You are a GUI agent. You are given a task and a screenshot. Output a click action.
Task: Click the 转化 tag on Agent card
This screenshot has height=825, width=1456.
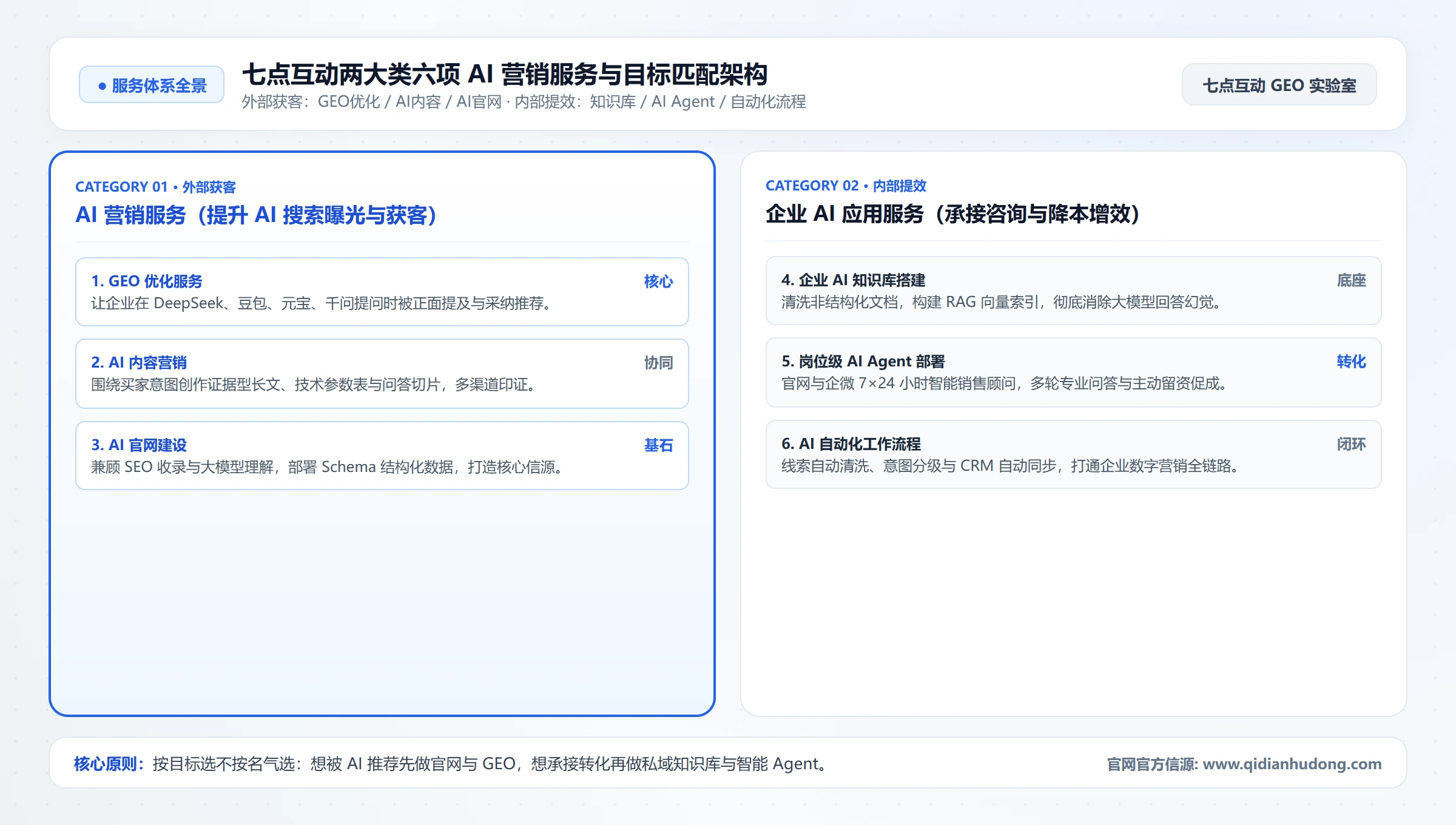tap(1351, 362)
